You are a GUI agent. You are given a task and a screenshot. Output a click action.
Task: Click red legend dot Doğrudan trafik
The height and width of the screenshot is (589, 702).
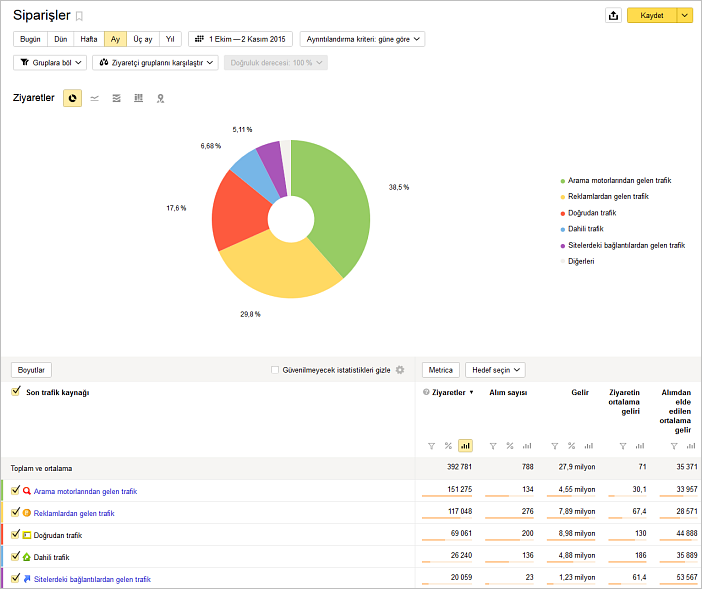pos(563,213)
